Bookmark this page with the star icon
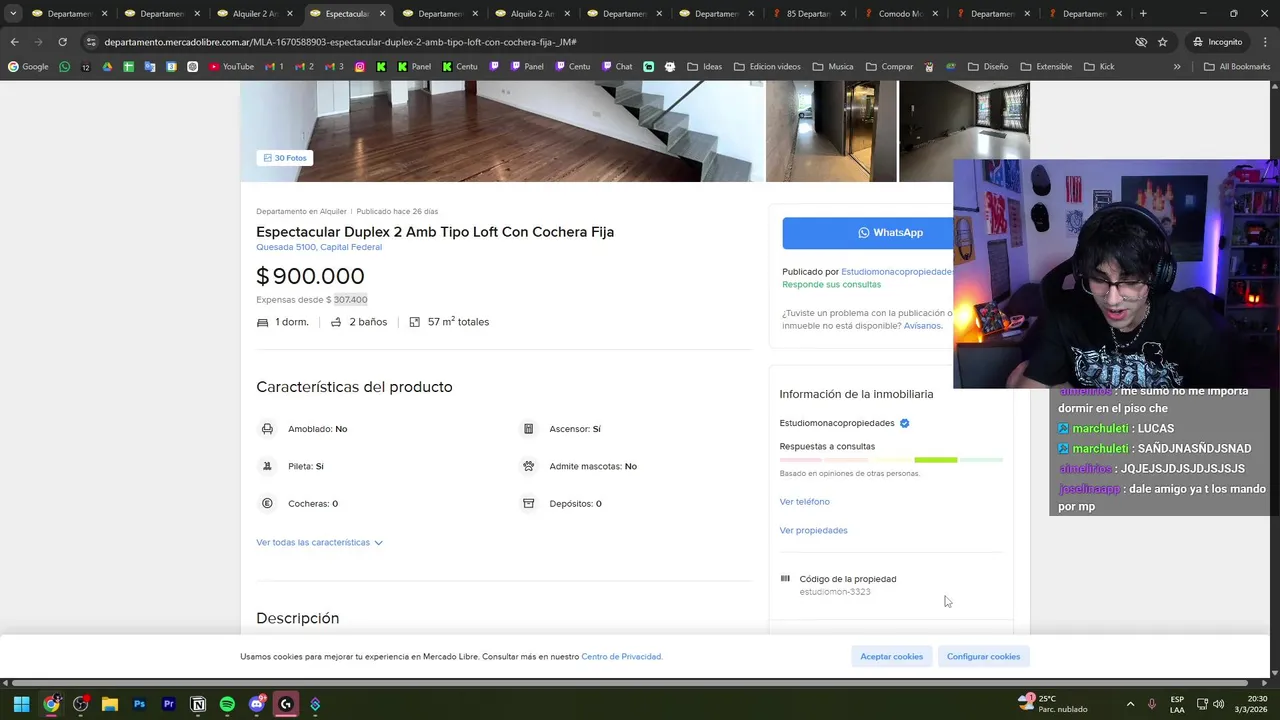 click(1163, 42)
